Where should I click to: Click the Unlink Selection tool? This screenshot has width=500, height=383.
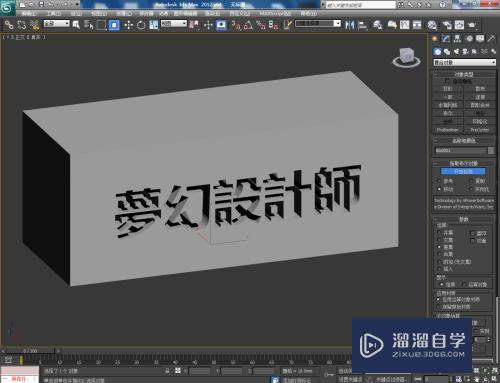click(x=22, y=25)
